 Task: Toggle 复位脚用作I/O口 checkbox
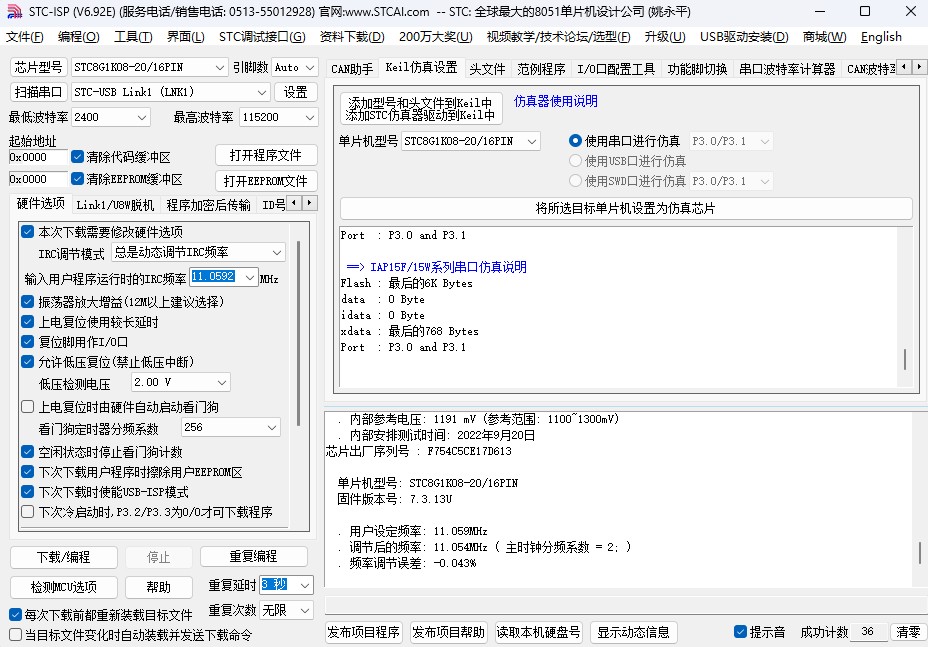[27, 342]
